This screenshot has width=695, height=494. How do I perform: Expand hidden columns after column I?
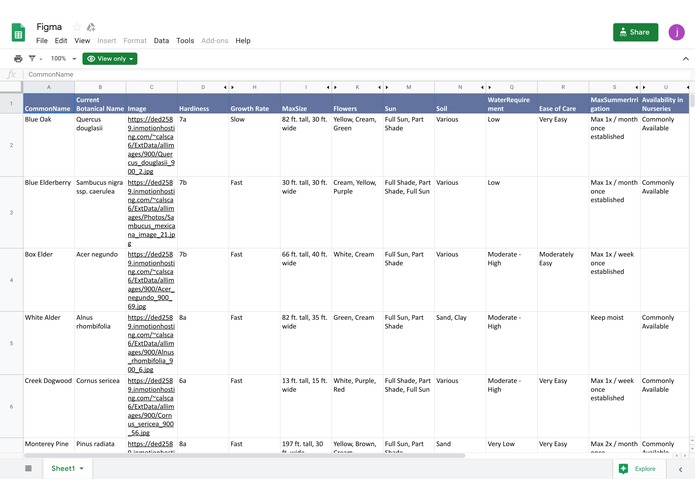(x=328, y=87)
